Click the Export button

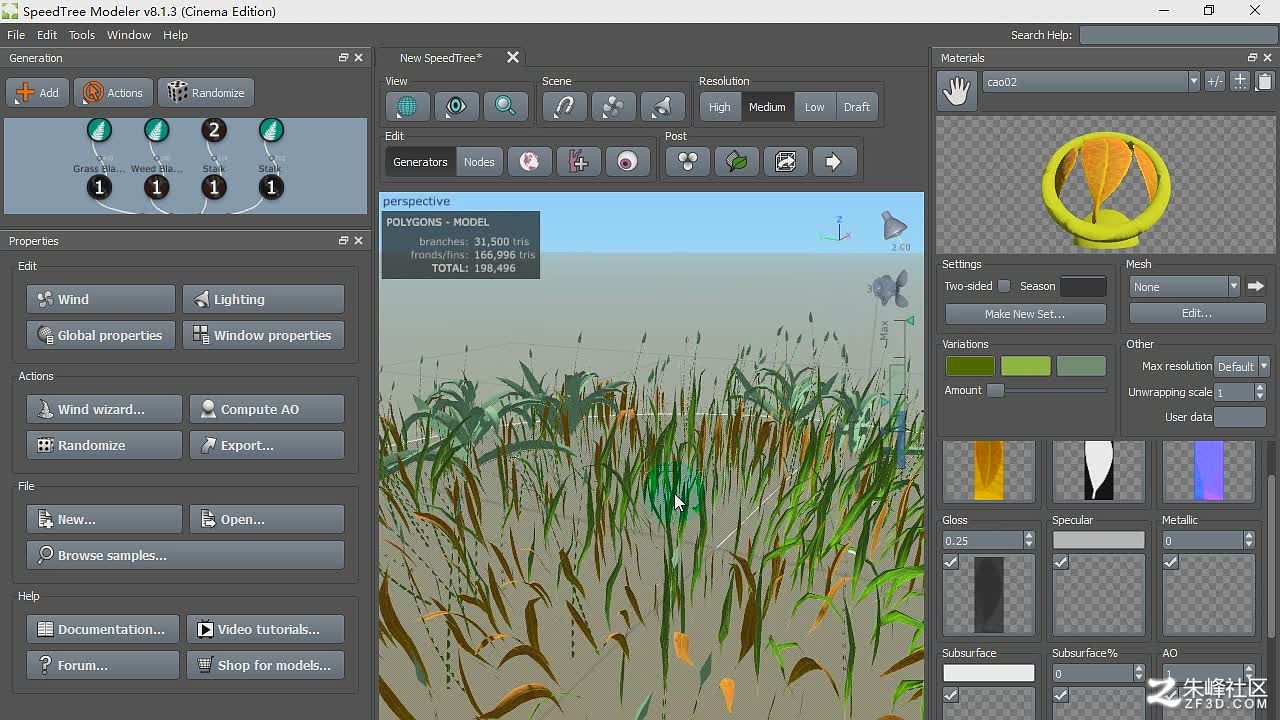267,445
